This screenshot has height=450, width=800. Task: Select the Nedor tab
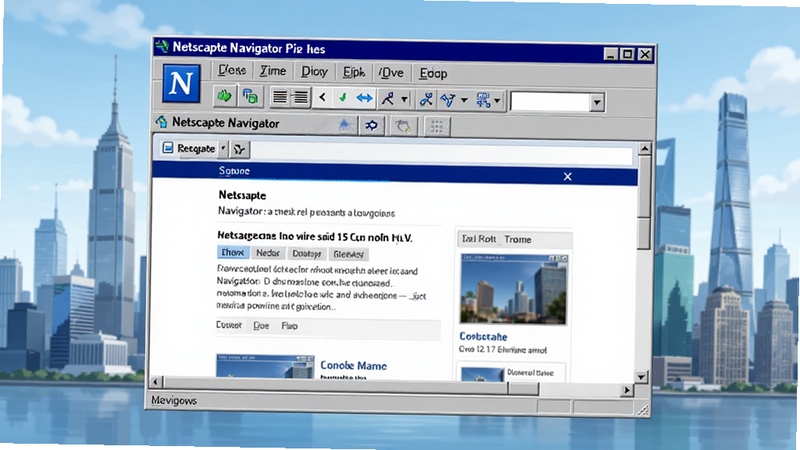pos(268,253)
